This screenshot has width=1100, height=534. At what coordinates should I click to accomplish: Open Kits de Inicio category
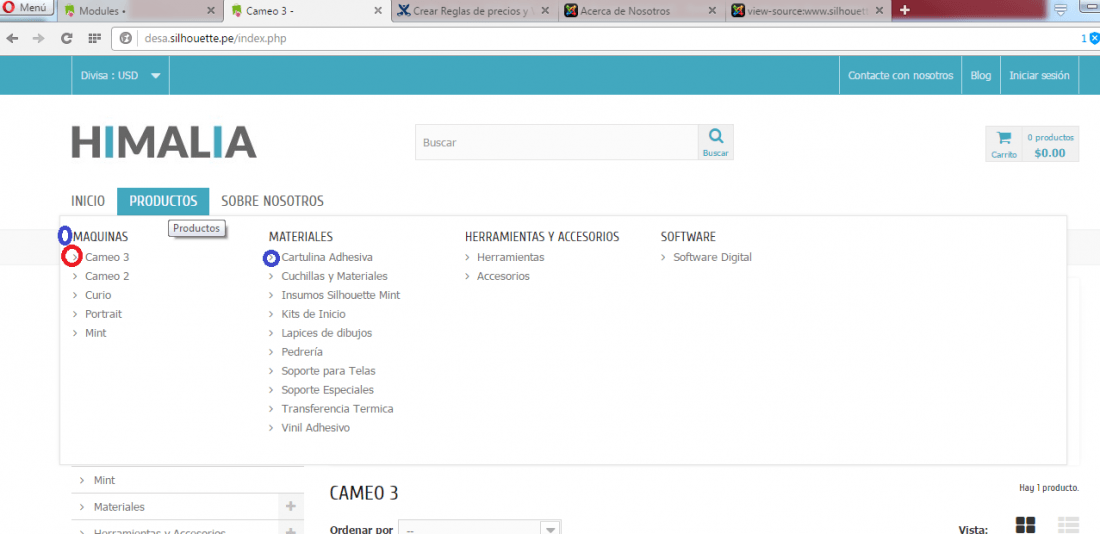(313, 314)
